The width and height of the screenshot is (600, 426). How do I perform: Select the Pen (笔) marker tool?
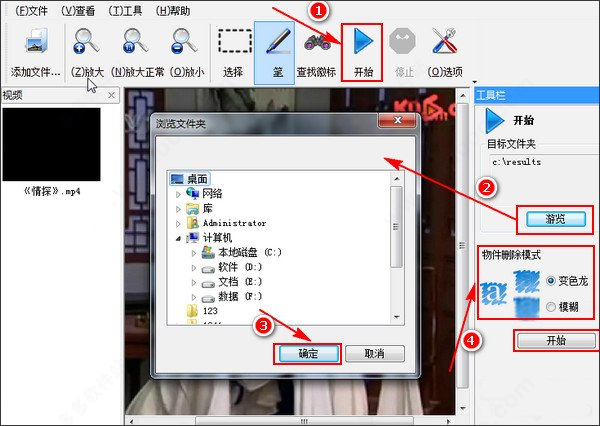[274, 43]
